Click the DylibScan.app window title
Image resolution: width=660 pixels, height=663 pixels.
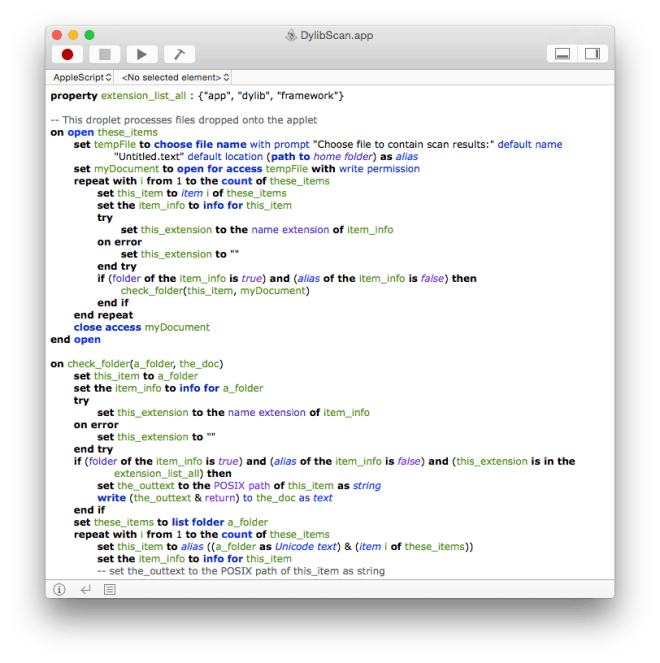[337, 35]
